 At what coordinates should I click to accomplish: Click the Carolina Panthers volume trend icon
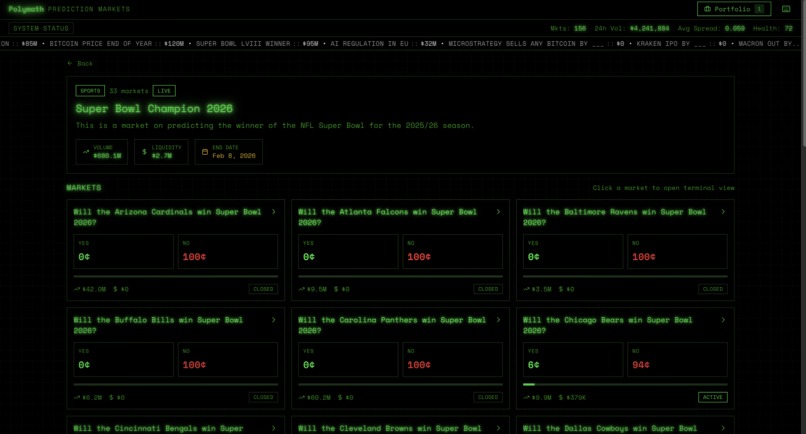(301, 397)
